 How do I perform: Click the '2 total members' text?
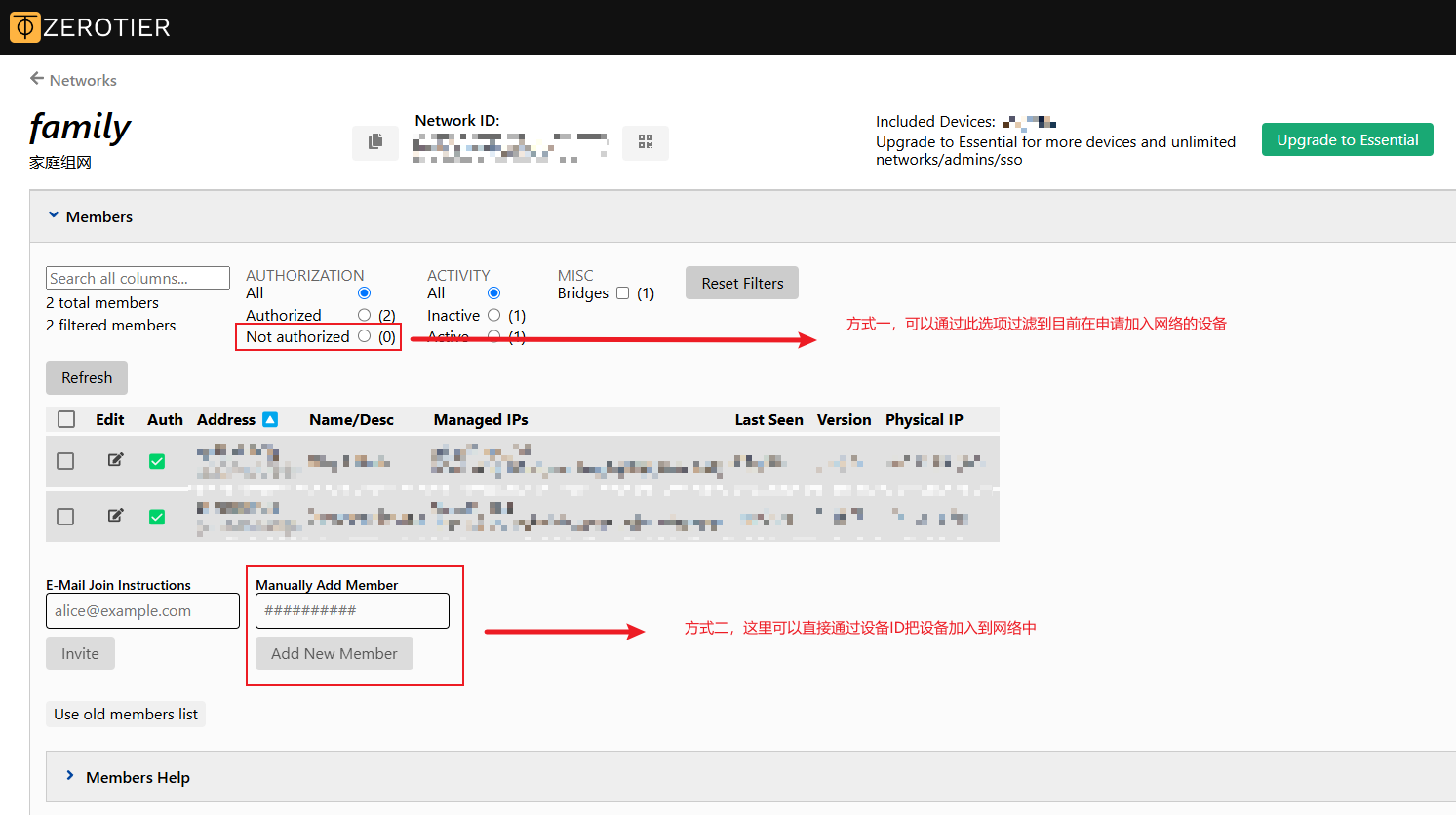tap(102, 302)
